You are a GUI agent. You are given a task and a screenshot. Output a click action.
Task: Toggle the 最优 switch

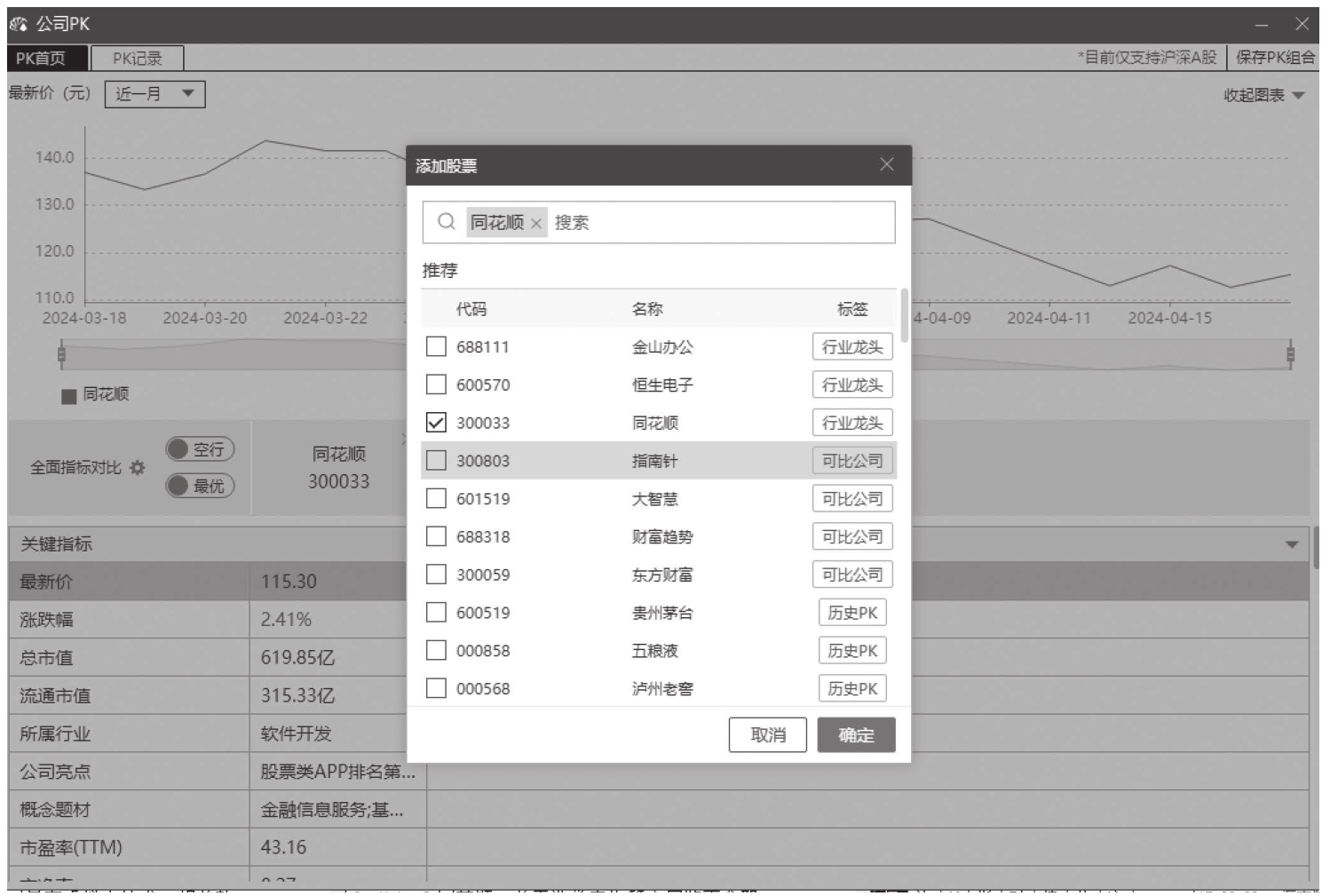click(x=200, y=486)
